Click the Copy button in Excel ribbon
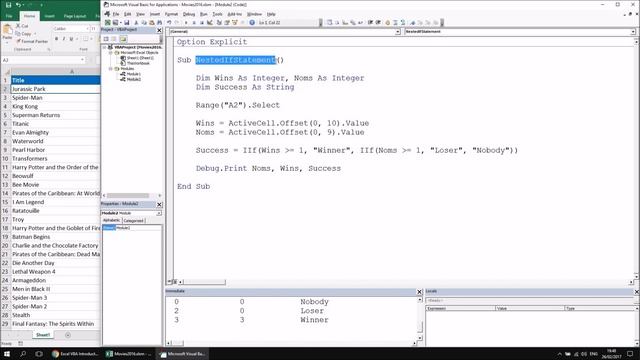Image resolution: width=640 pixels, height=360 pixels. pos(23,33)
